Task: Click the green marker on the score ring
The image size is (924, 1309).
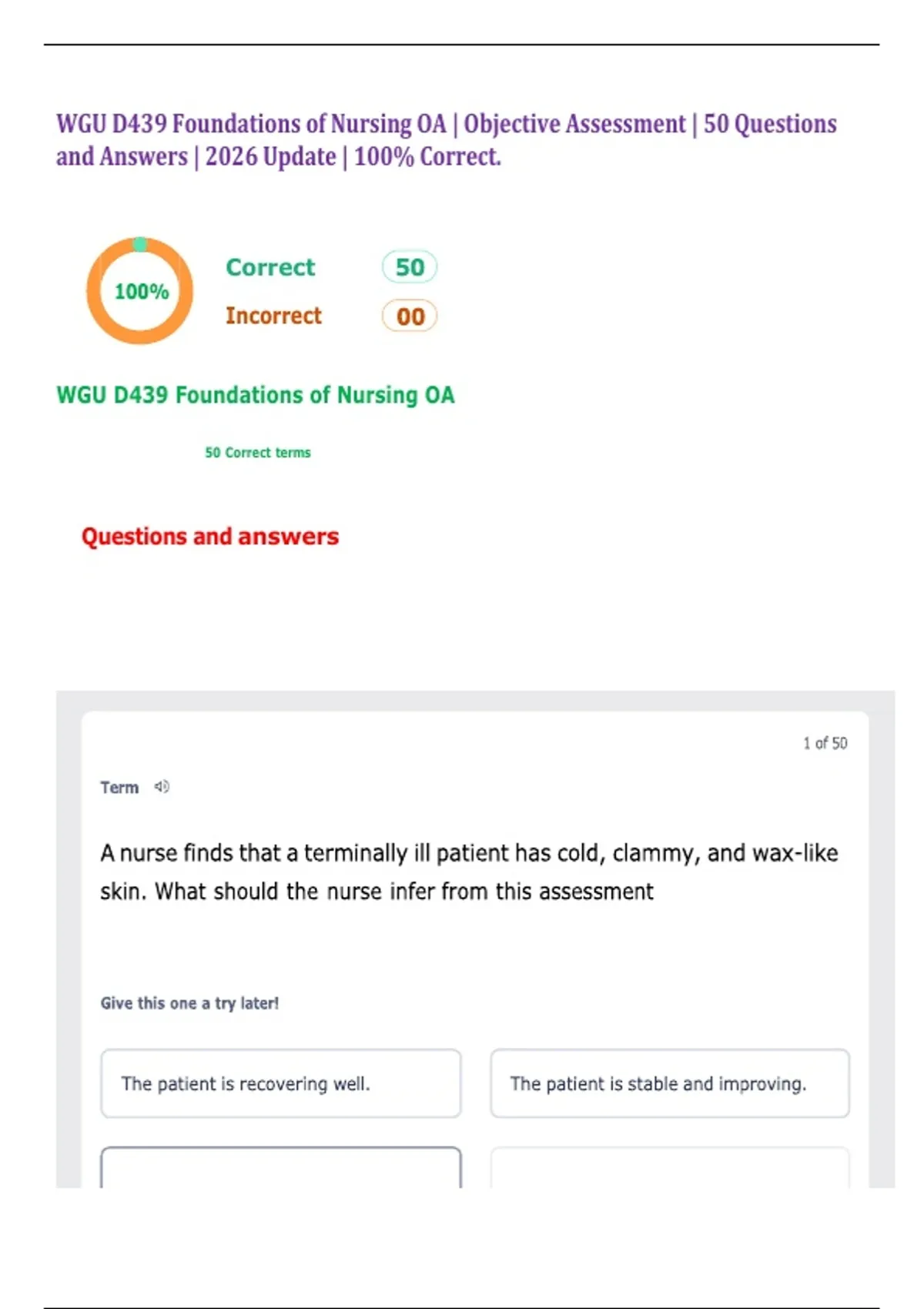Action: coord(140,244)
